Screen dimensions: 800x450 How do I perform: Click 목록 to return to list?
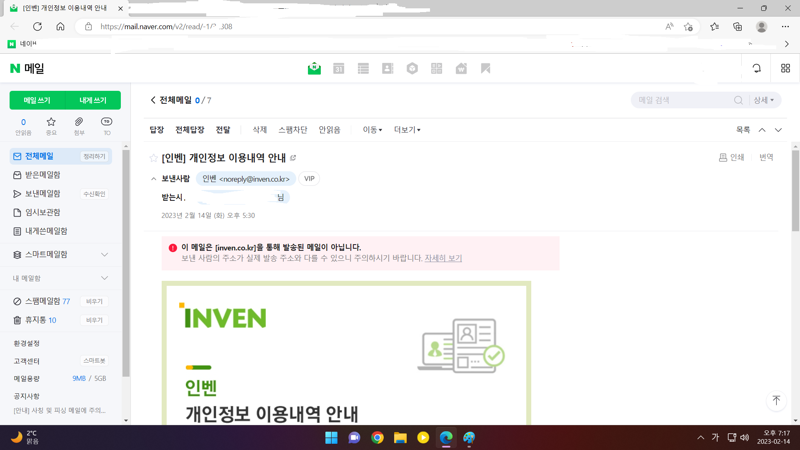(743, 130)
